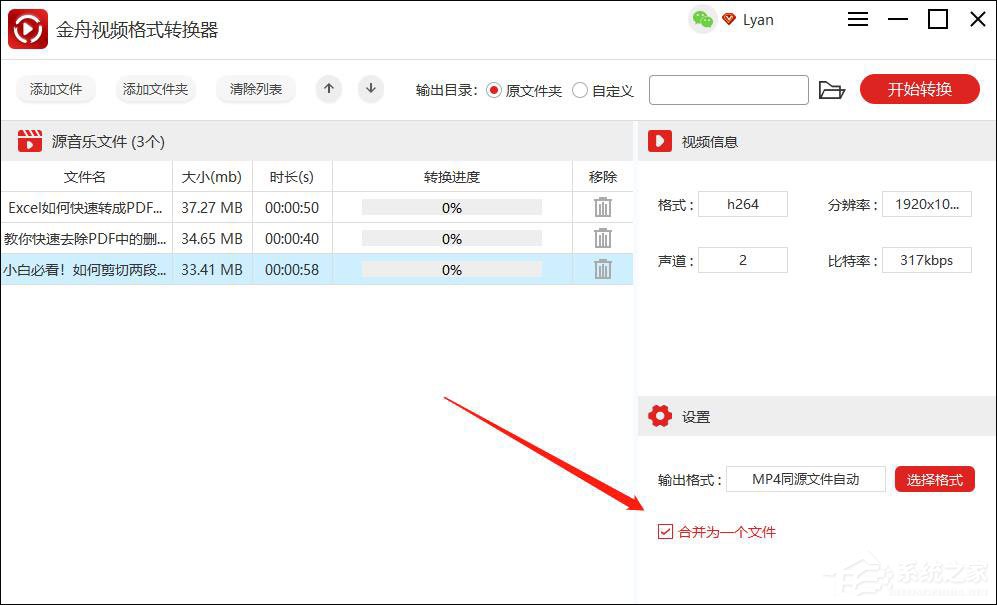Click the source files film clapper icon

tap(28, 140)
